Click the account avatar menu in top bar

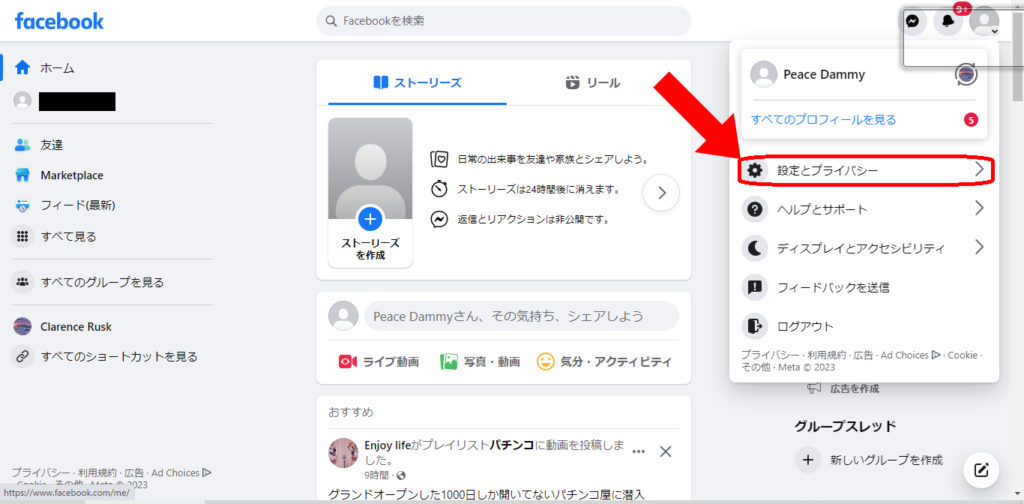point(984,22)
